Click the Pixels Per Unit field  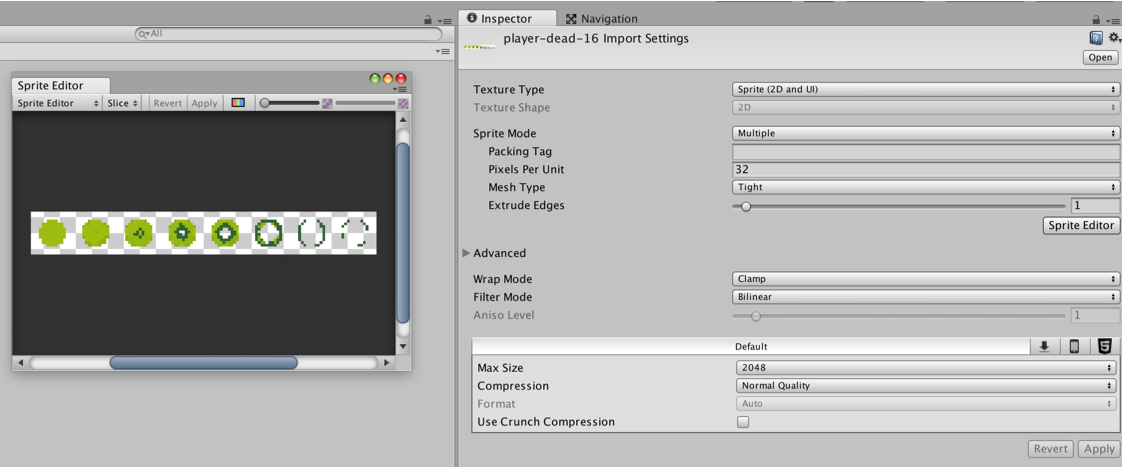click(925, 169)
